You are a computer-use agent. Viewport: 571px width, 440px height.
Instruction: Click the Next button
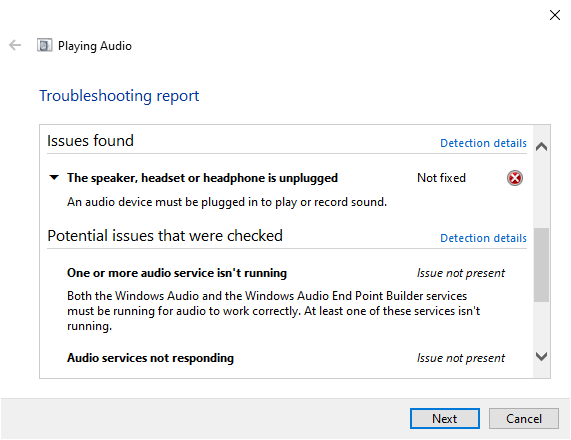pos(445,419)
